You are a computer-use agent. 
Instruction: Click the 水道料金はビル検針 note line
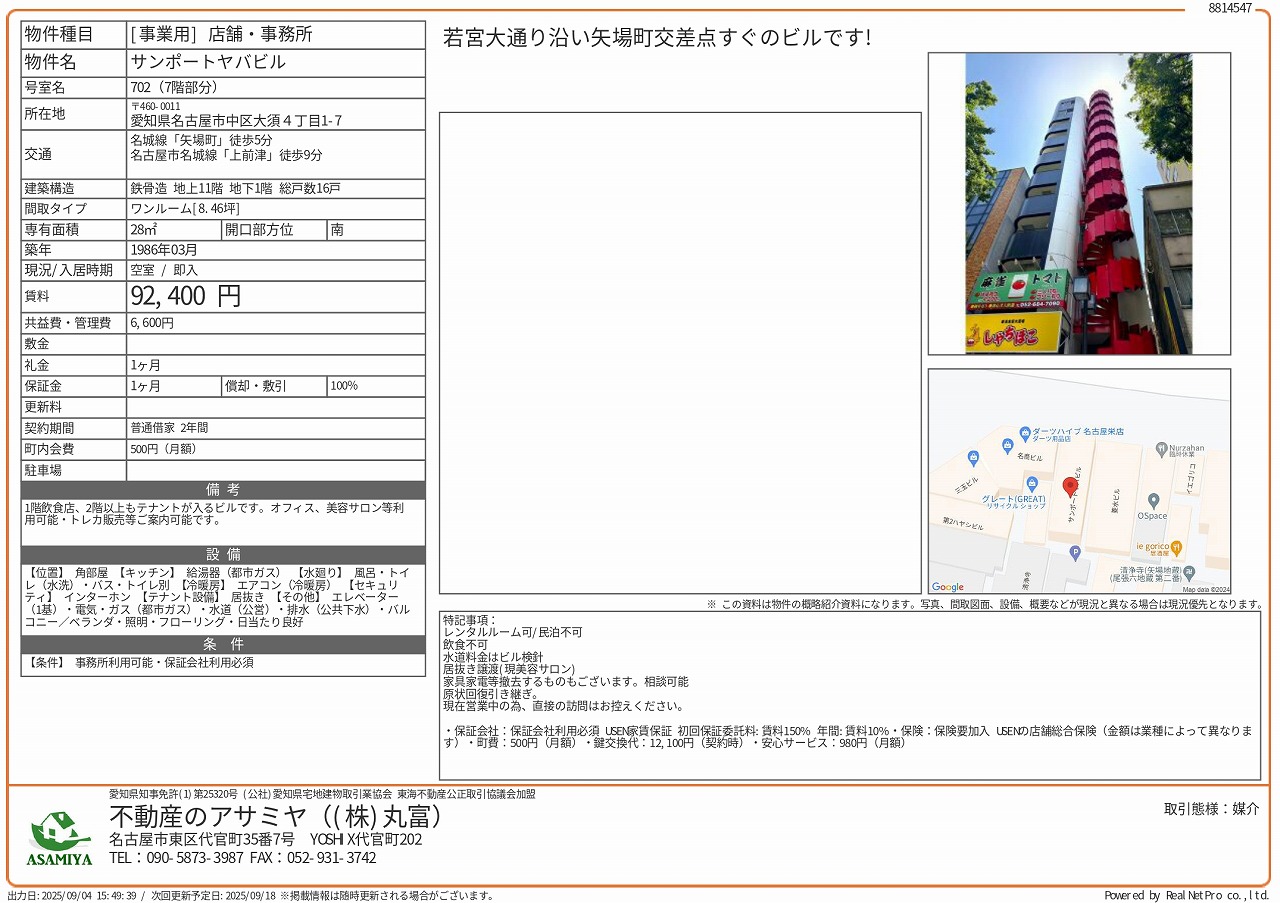(493, 657)
